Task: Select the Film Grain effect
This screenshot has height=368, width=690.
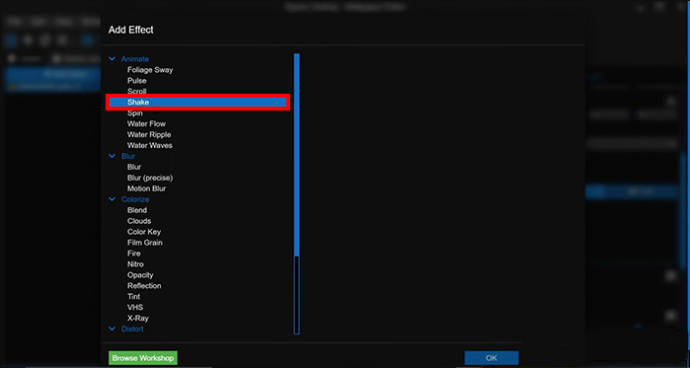Action: point(145,243)
